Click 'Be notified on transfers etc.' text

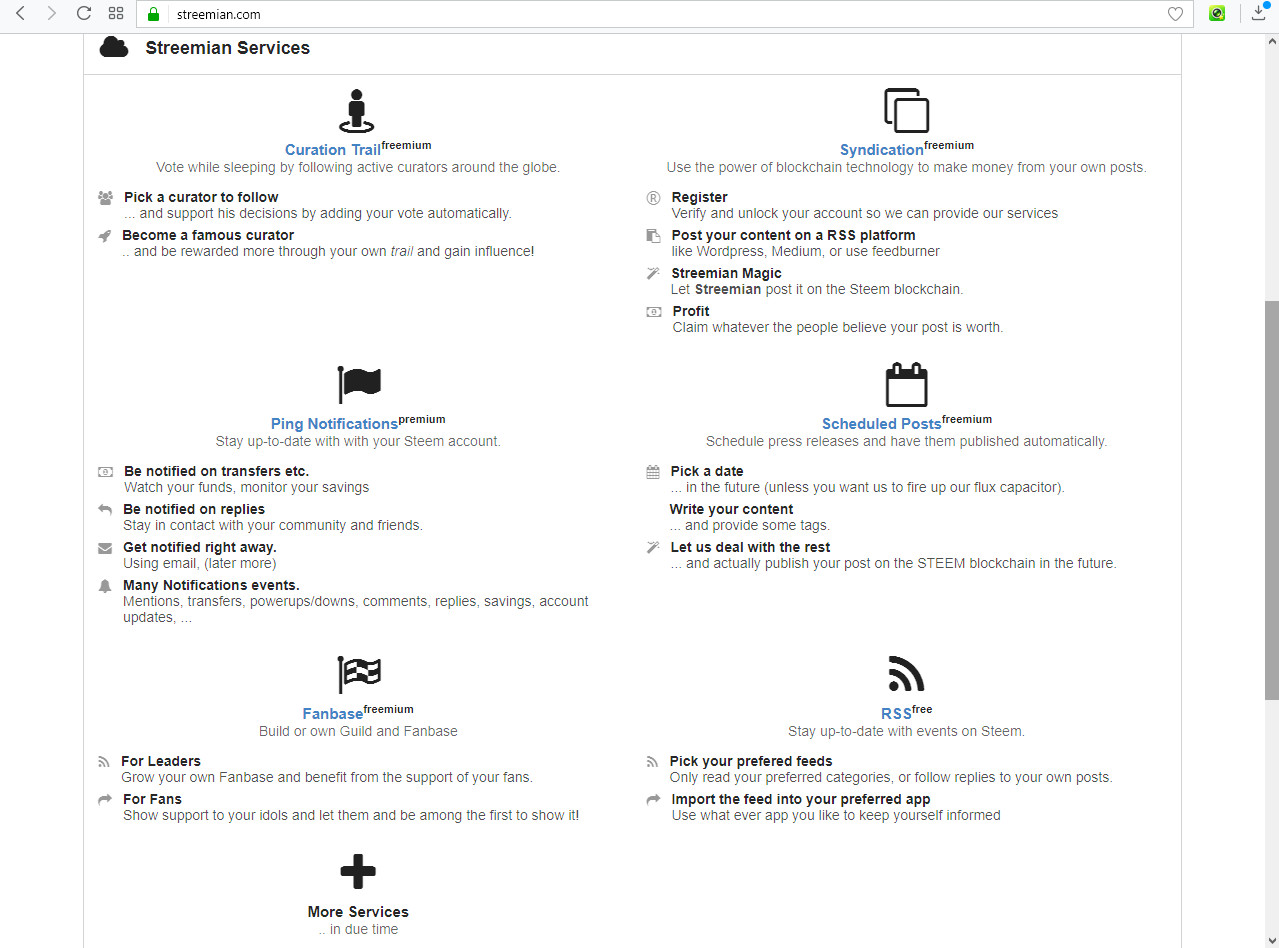(216, 472)
